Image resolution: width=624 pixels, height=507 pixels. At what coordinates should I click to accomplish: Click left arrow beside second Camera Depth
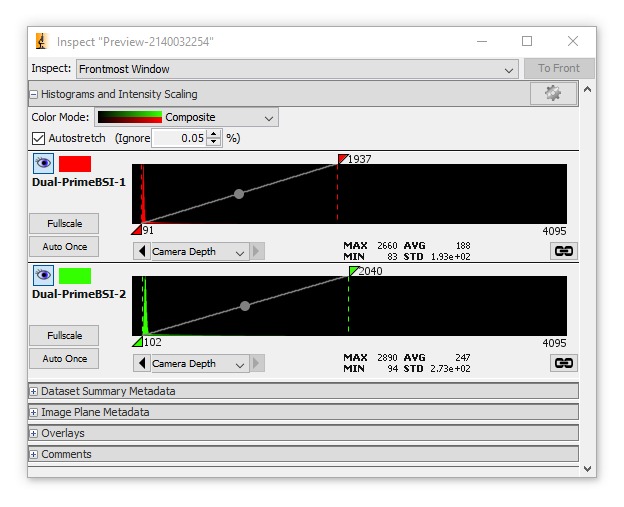pyautogui.click(x=142, y=363)
